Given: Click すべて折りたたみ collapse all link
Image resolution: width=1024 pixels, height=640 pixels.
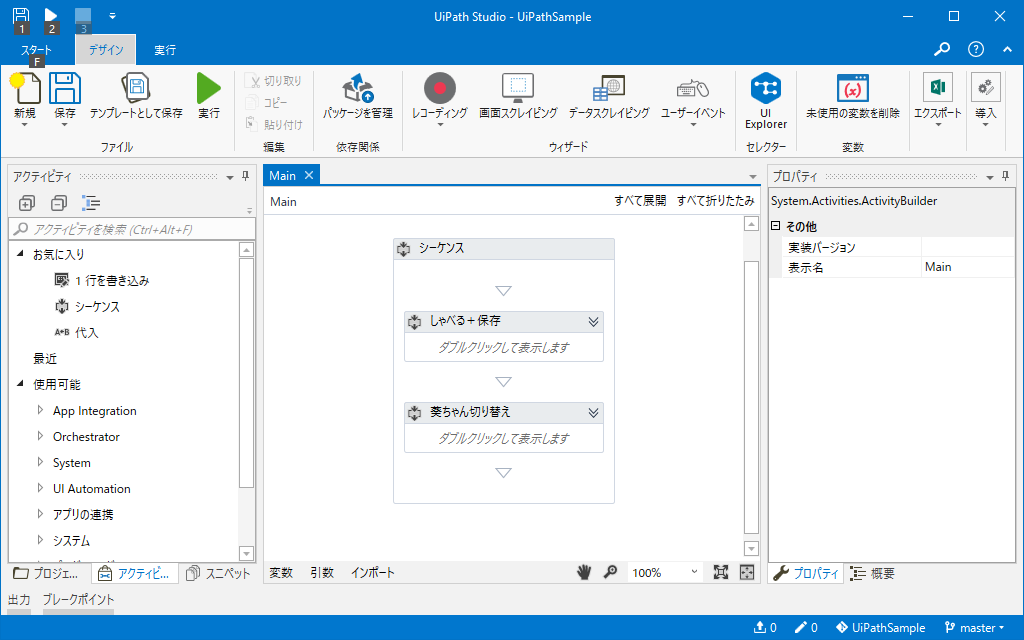Looking at the screenshot, I should coord(715,200).
